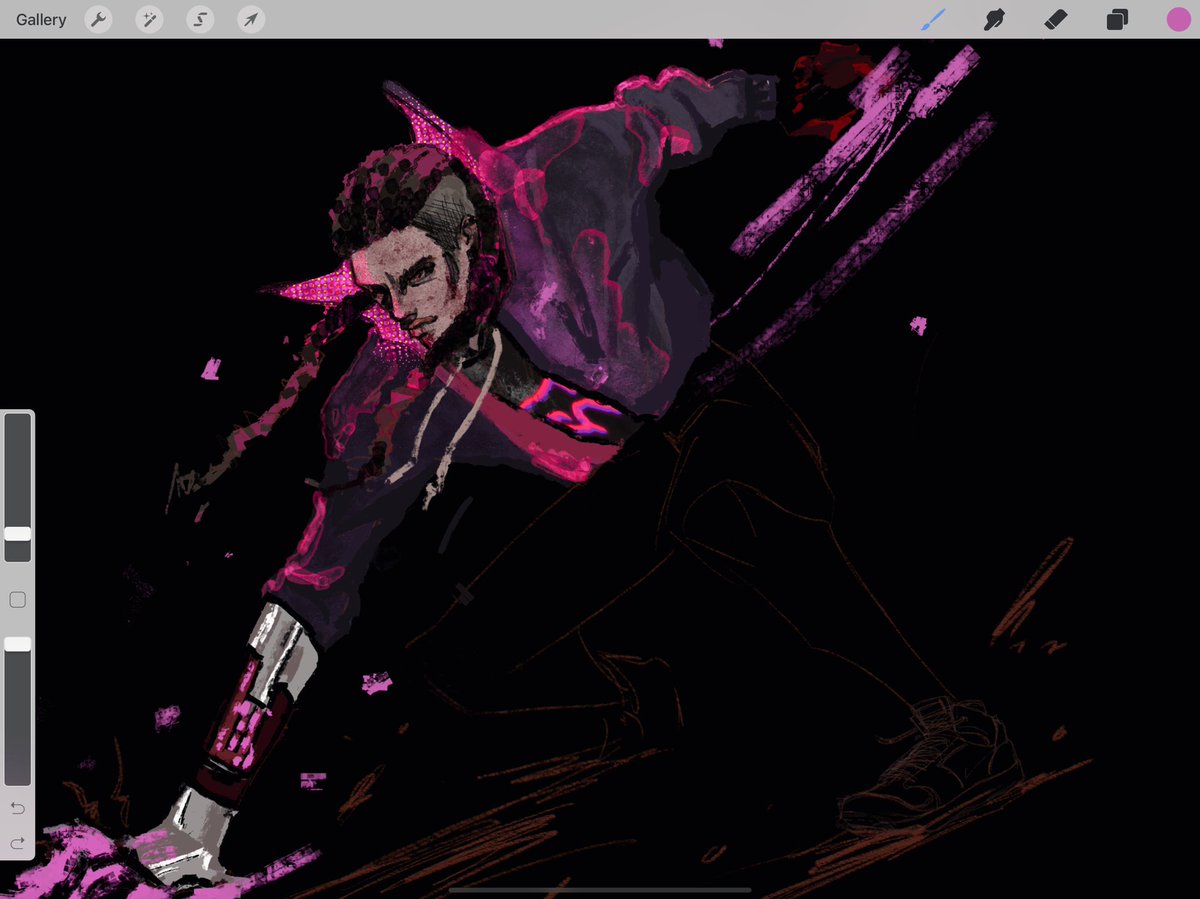
Task: Select the Eraser tool
Action: pos(1056,19)
